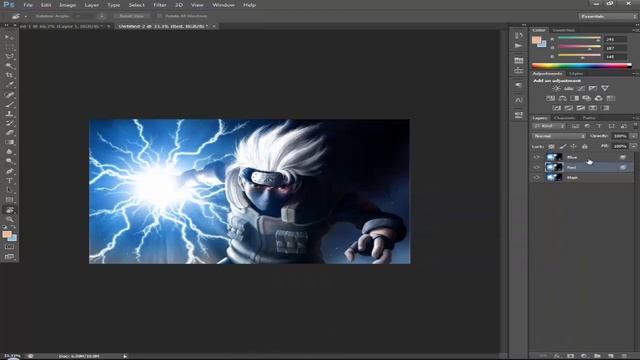640x360 pixels.
Task: Open the Filter menu
Action: pos(160,5)
